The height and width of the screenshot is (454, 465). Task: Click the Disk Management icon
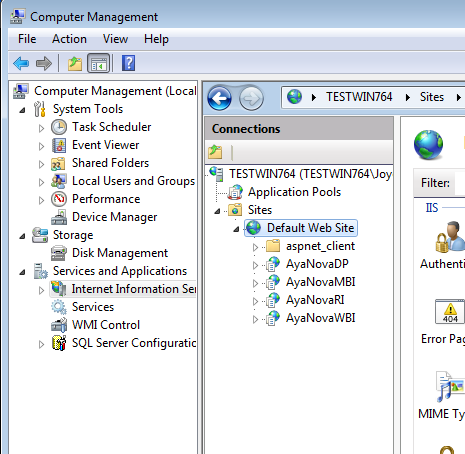(x=59, y=253)
